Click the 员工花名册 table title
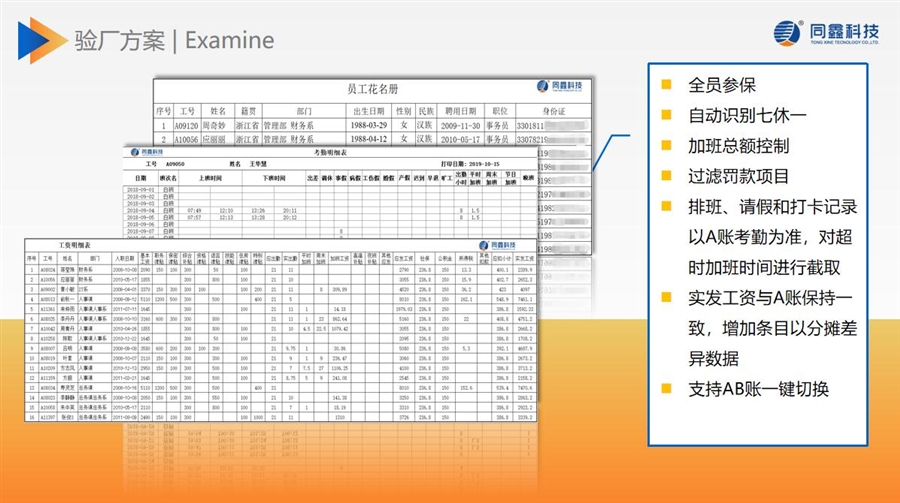900x503 pixels. (x=371, y=89)
